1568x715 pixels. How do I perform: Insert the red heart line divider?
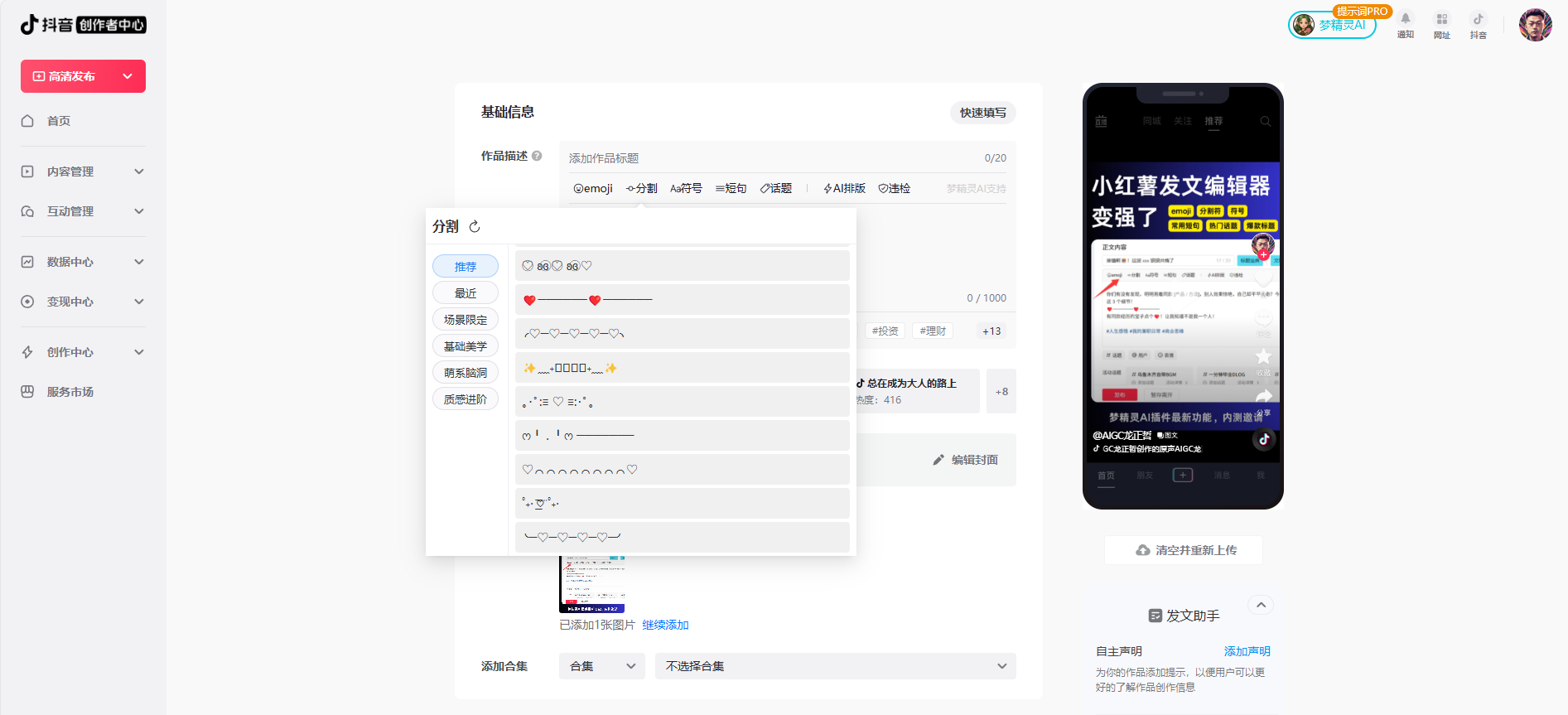tap(683, 300)
